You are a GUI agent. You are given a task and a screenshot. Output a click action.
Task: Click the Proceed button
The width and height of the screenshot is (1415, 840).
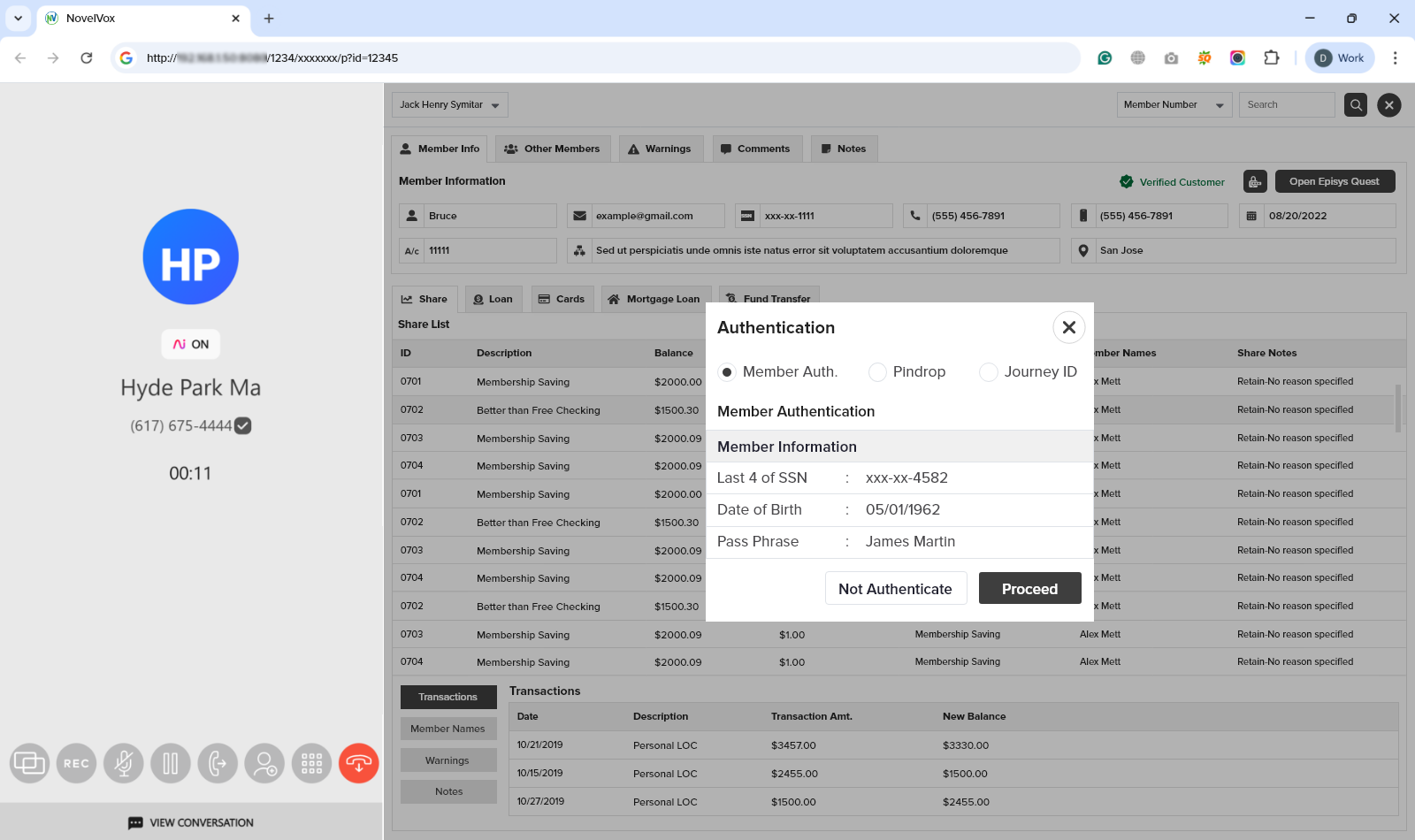pyautogui.click(x=1029, y=588)
